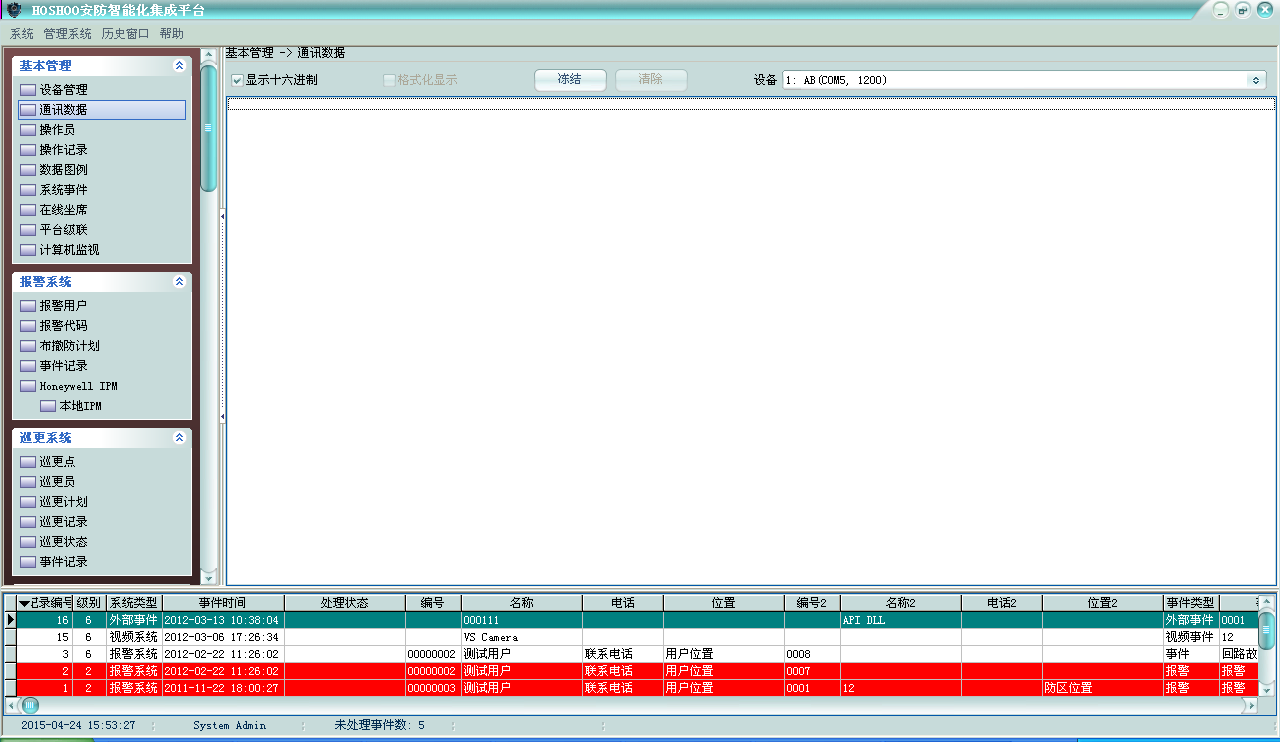This screenshot has height=742, width=1280.
Task: Click the 巡更计划 icon
Action: (x=28, y=502)
